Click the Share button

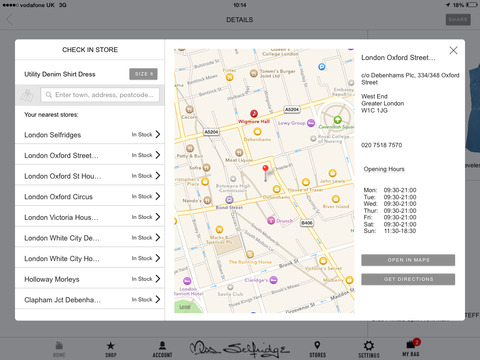point(458,20)
